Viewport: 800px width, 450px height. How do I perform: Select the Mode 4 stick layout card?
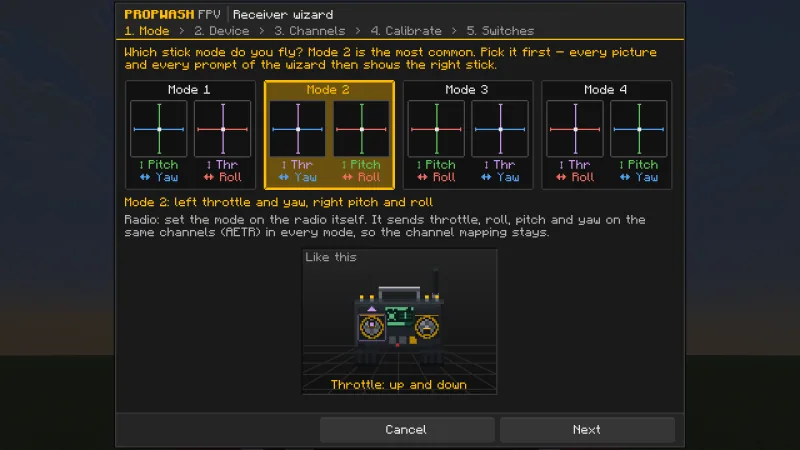[607, 135]
